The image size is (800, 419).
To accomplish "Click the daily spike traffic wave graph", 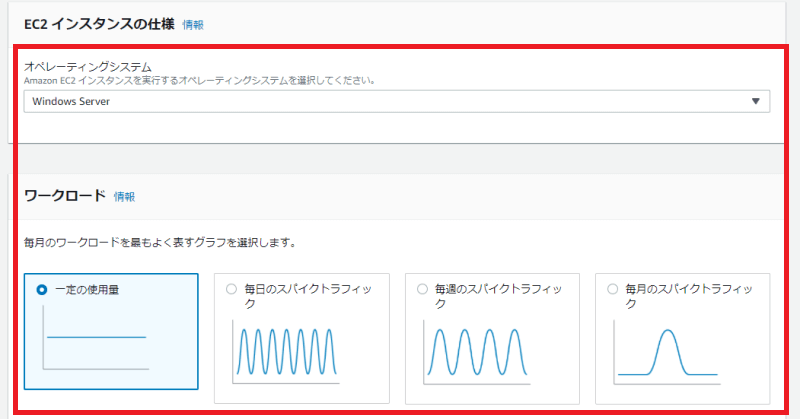I will click(x=286, y=352).
